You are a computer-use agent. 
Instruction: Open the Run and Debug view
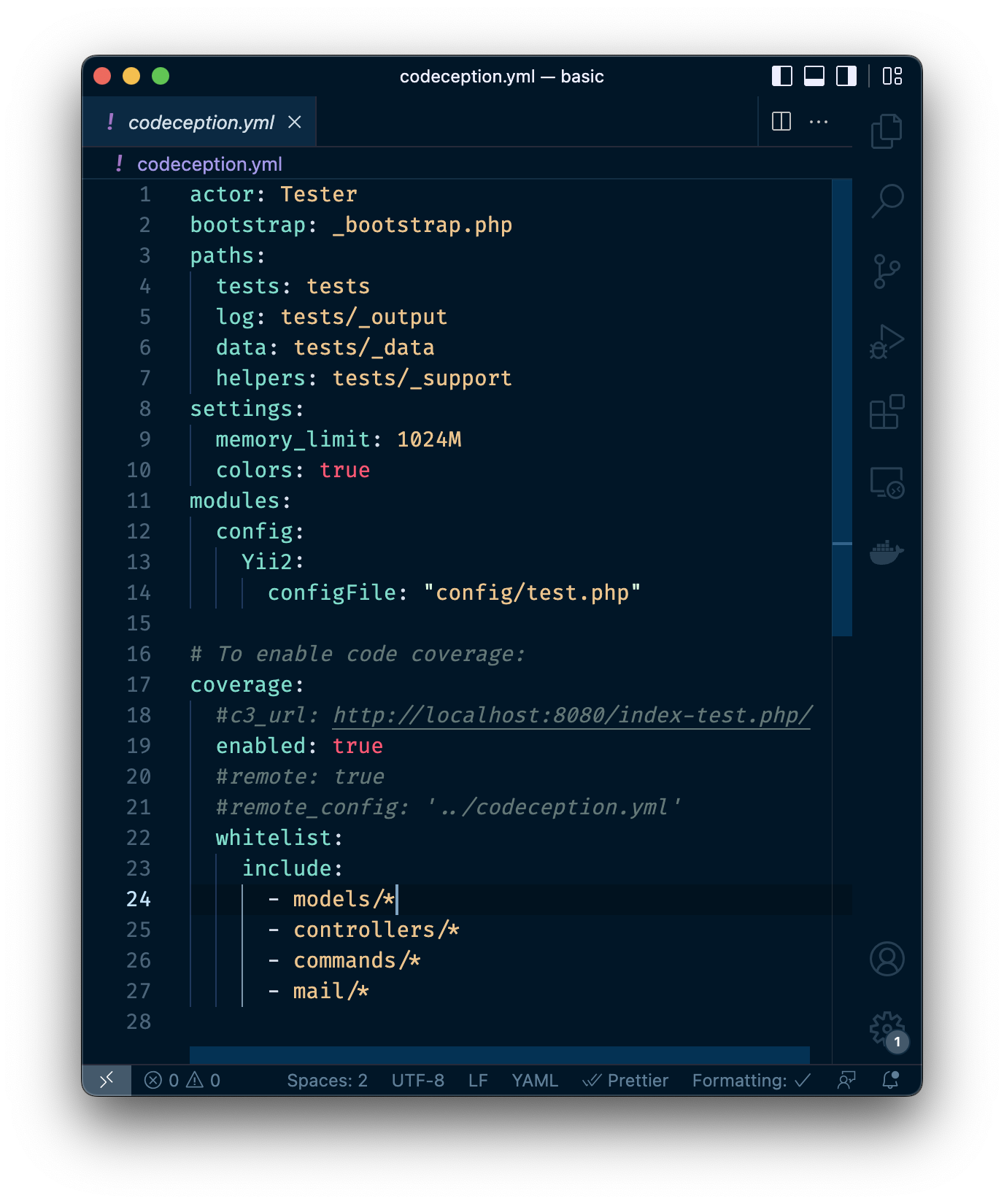887,341
